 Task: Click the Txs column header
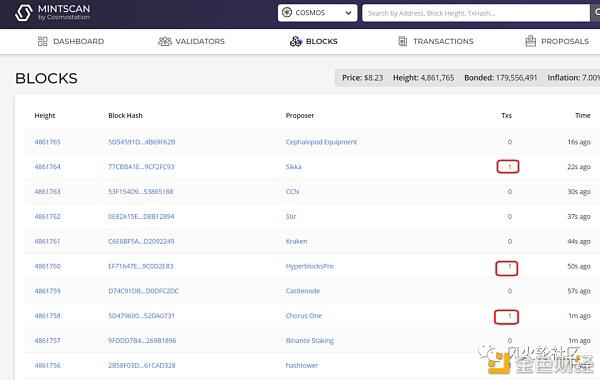(x=506, y=116)
